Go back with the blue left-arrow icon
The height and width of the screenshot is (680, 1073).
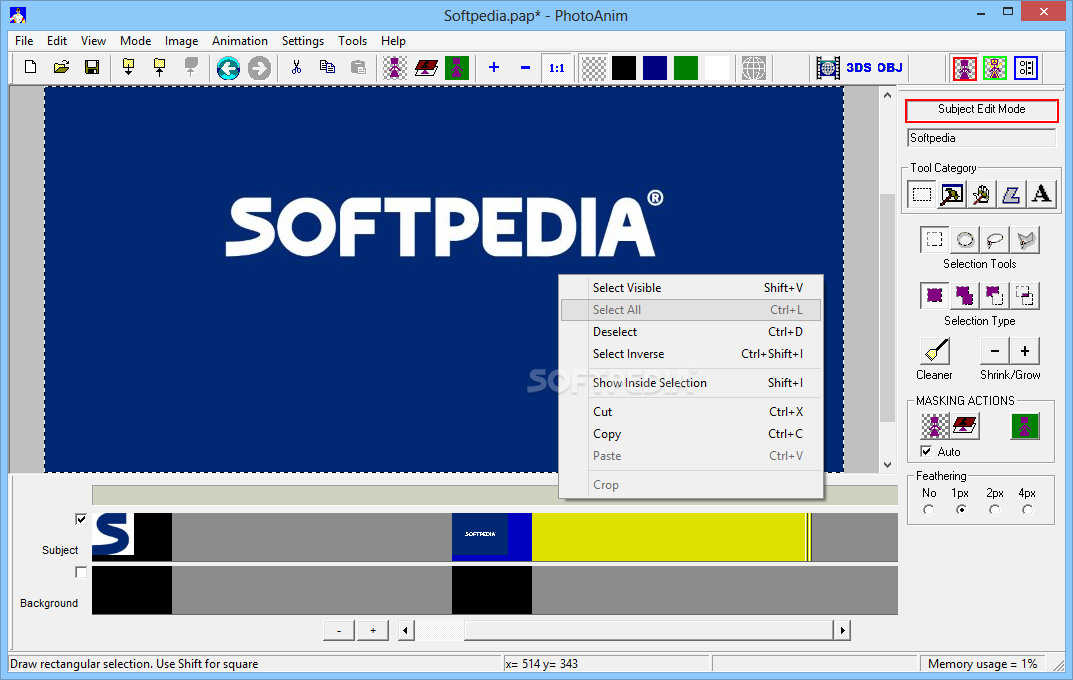(x=228, y=68)
